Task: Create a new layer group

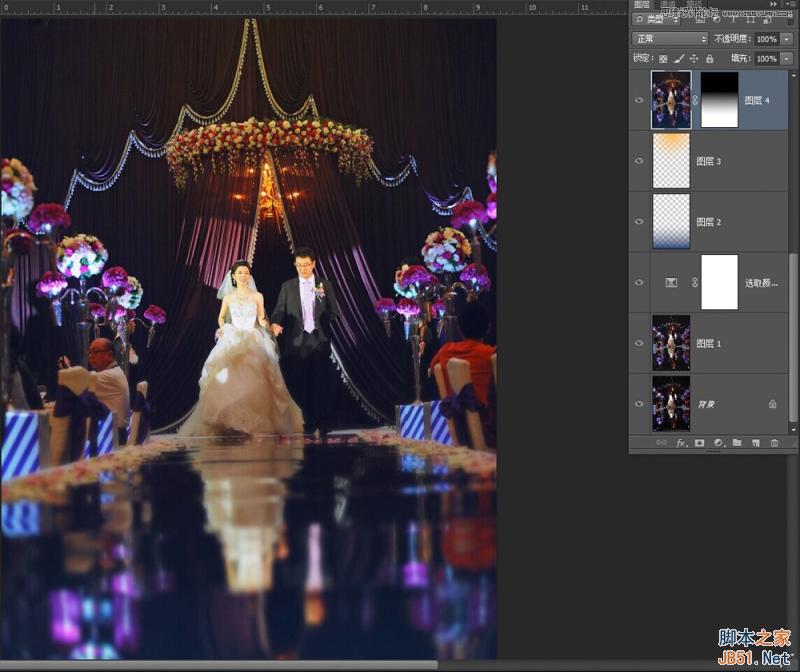Action: pyautogui.click(x=737, y=443)
